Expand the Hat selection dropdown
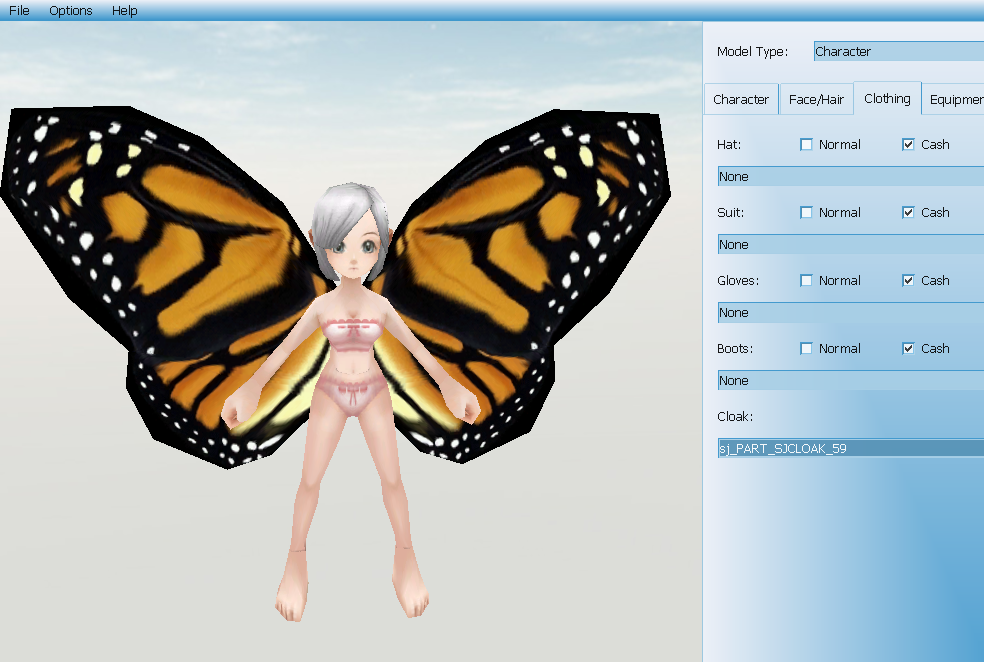 (850, 177)
